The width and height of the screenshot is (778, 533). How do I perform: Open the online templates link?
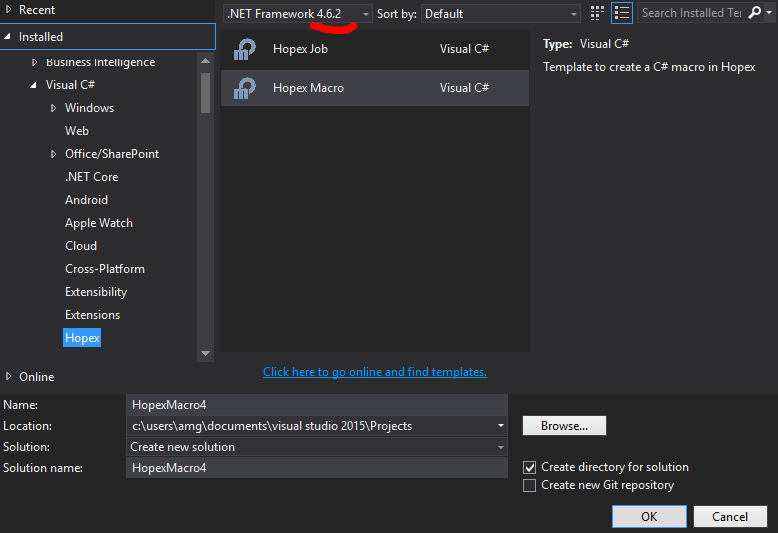coord(374,372)
